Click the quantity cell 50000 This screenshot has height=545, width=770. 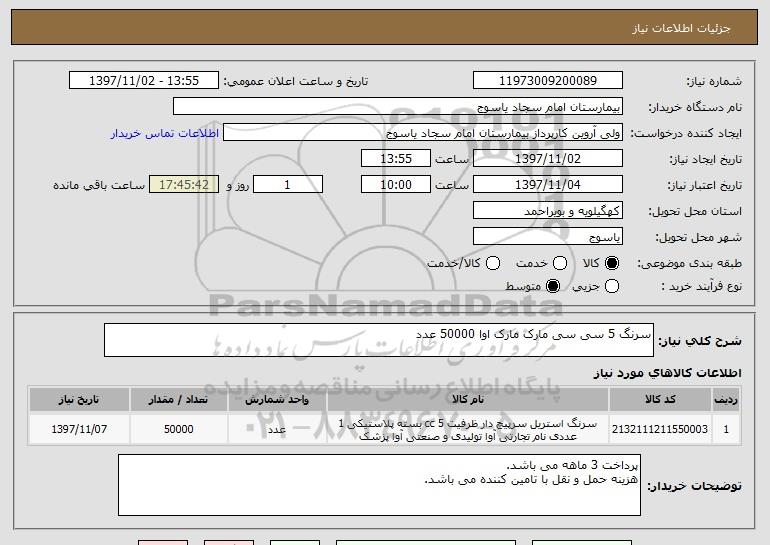[x=178, y=429]
